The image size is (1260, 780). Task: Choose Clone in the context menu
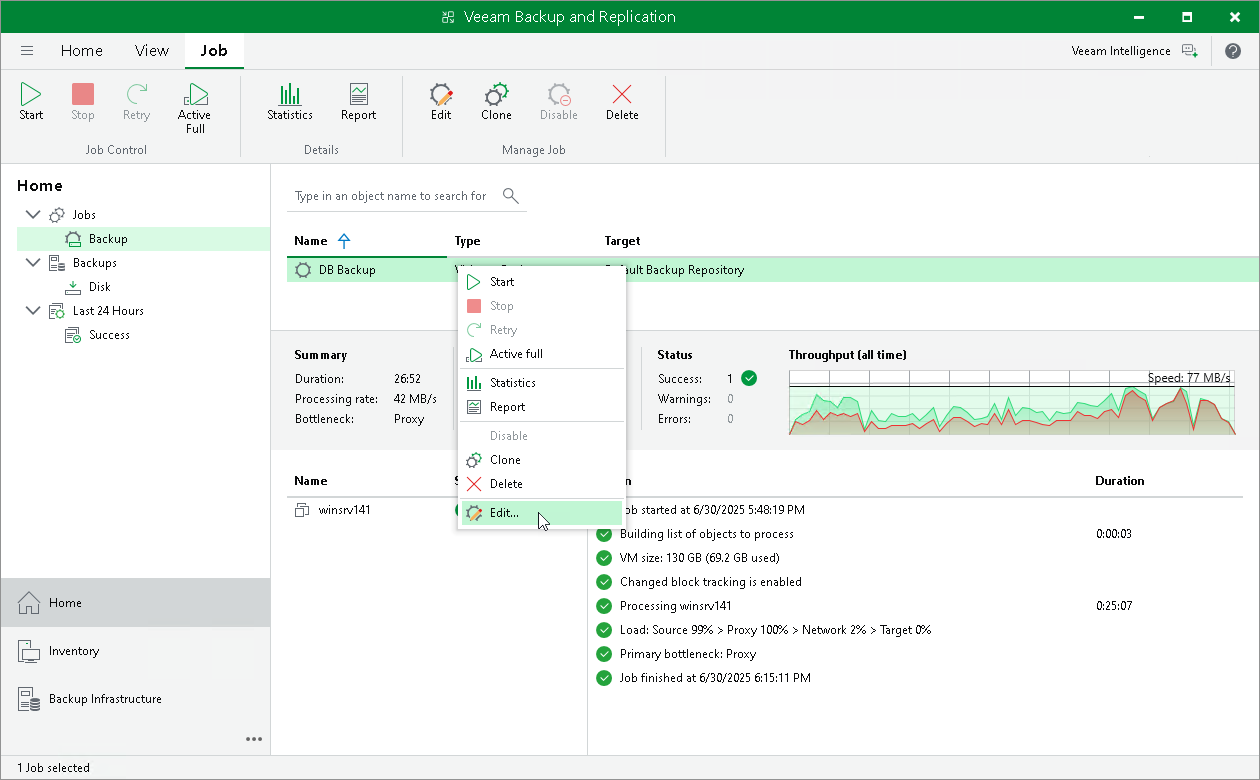[x=541, y=460]
